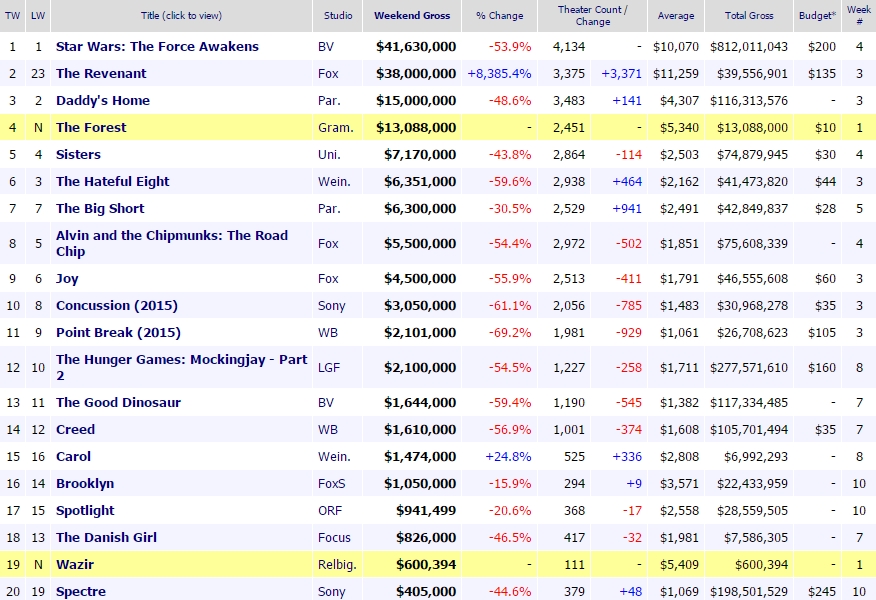876x600 pixels.
Task: Open Joy movie page
Action: pos(67,278)
